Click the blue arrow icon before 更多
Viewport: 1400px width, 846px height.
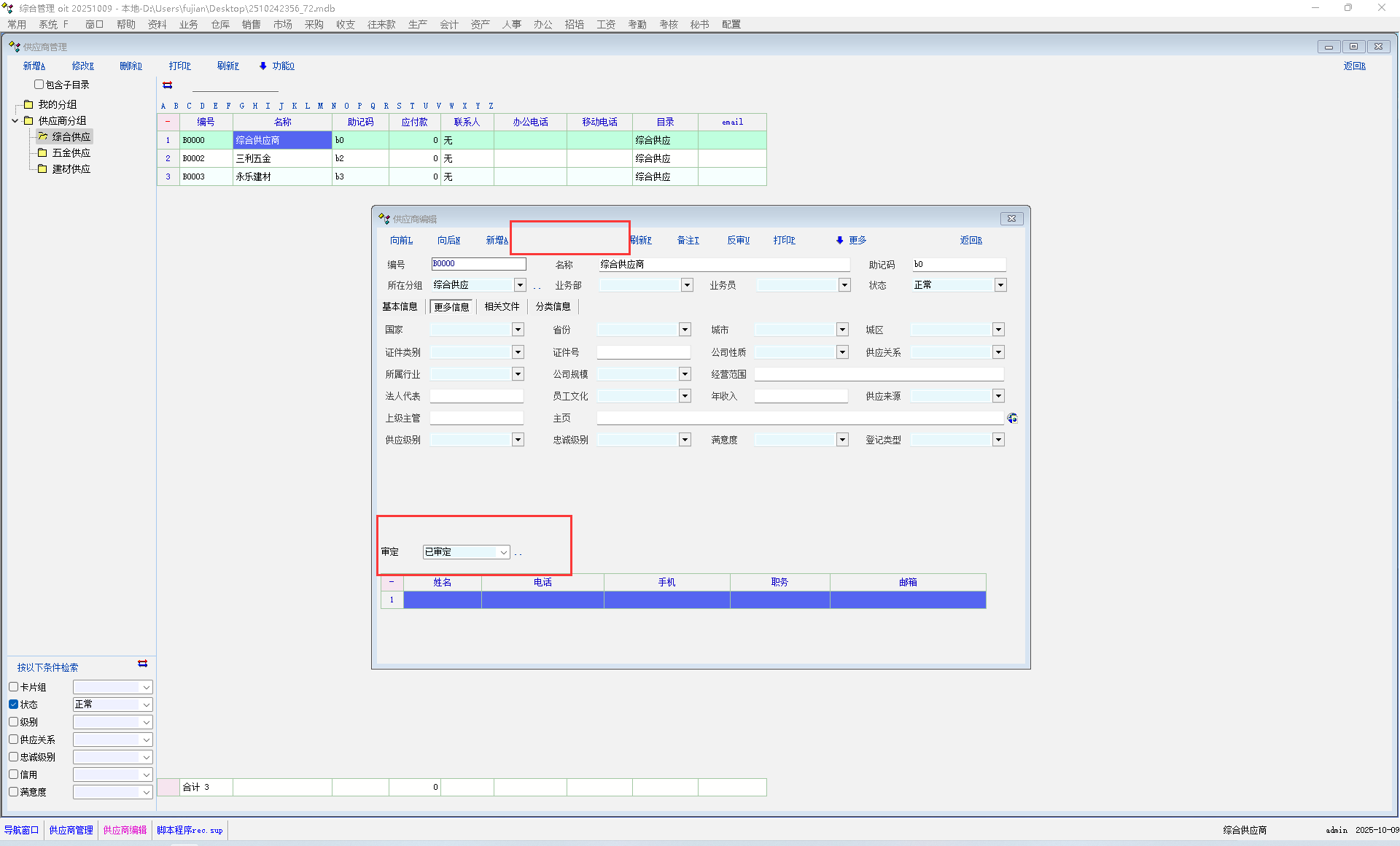[x=839, y=240]
